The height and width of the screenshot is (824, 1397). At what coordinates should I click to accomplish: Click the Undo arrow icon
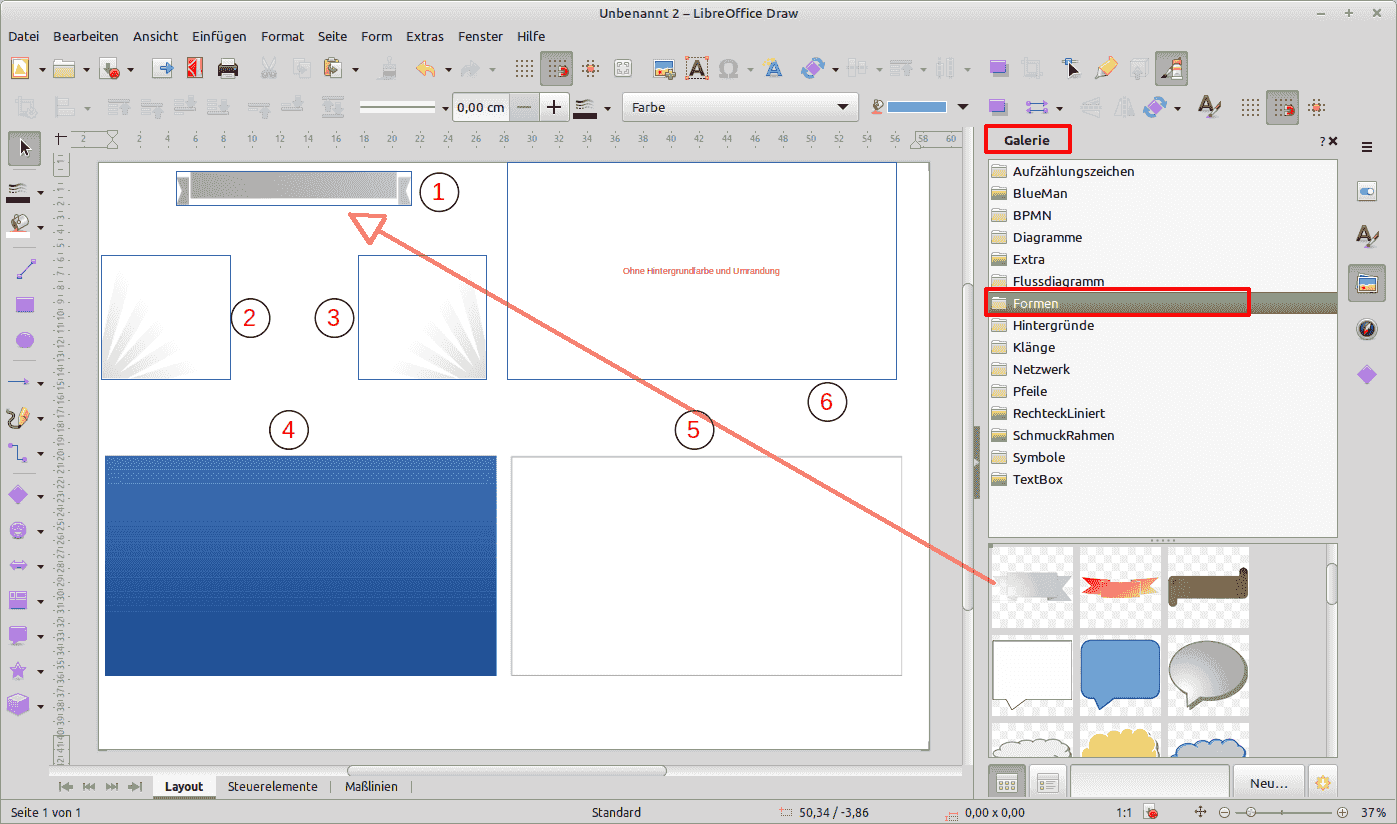[425, 69]
